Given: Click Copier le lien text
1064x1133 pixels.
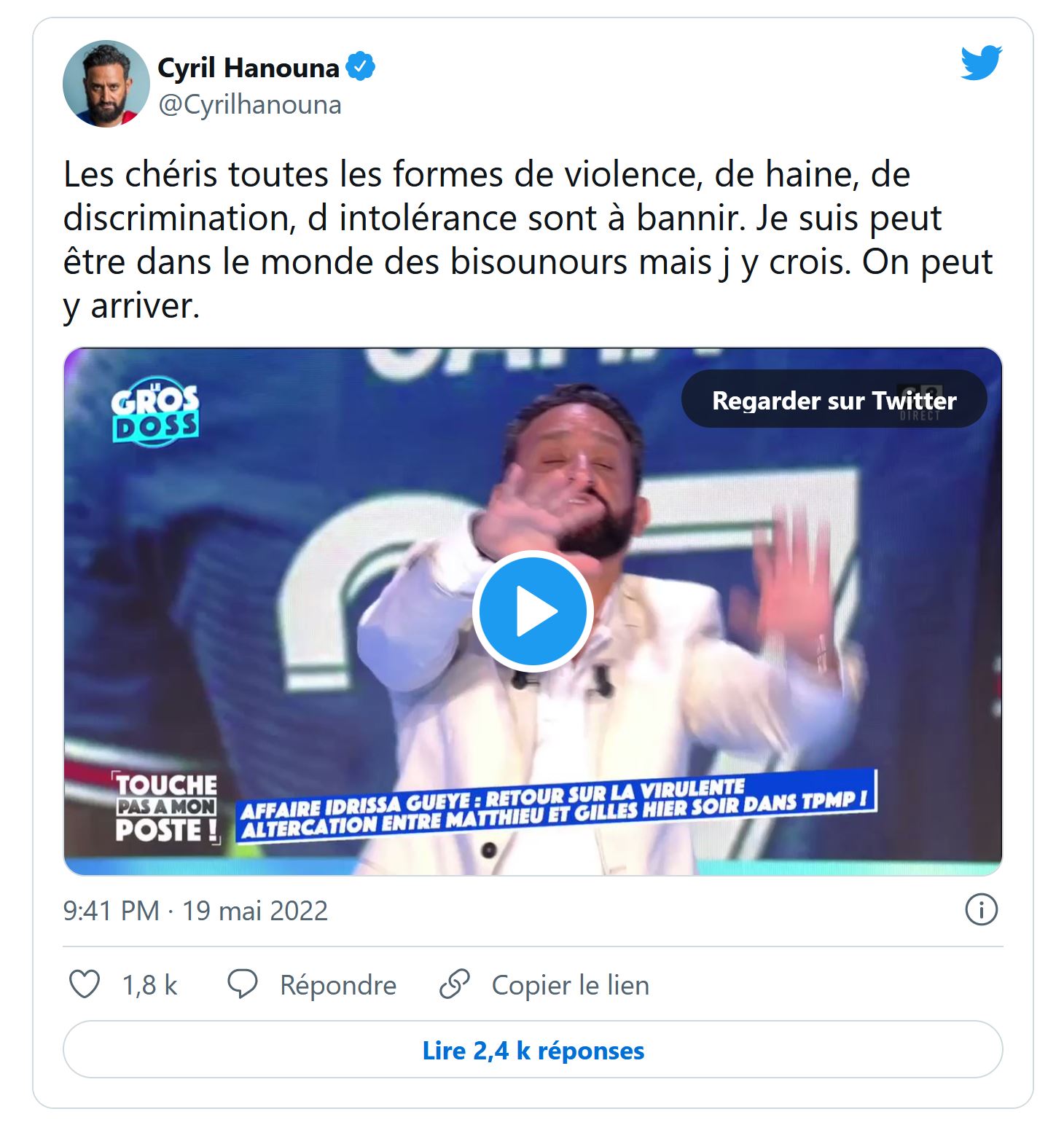Looking at the screenshot, I should pyautogui.click(x=571, y=985).
